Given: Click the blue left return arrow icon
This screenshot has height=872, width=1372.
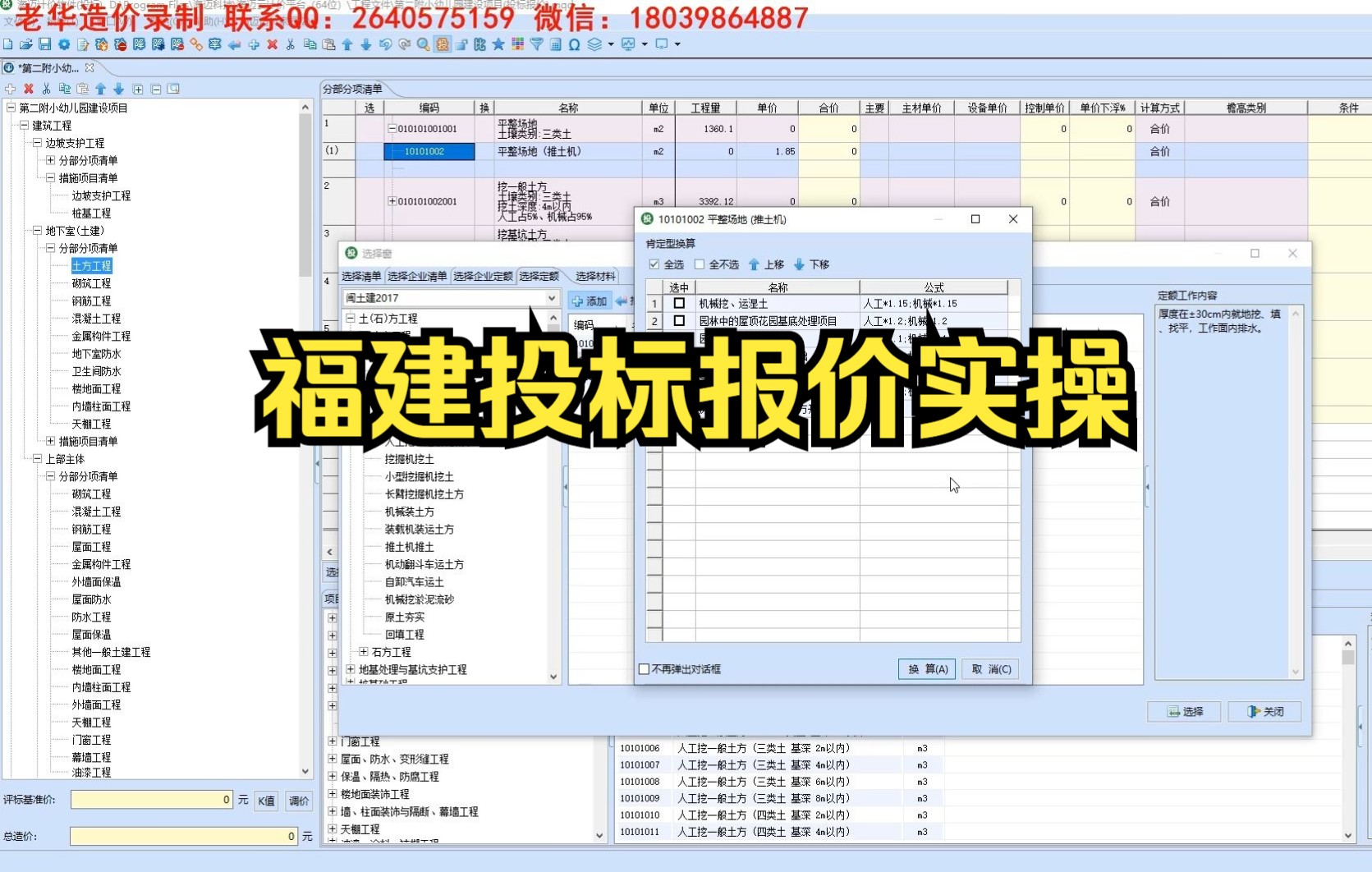Looking at the screenshot, I should click(x=234, y=44).
